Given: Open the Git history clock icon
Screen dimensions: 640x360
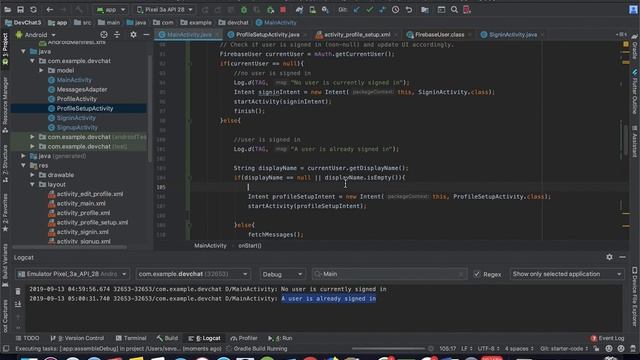Looking at the screenshot, I should tap(396, 9).
